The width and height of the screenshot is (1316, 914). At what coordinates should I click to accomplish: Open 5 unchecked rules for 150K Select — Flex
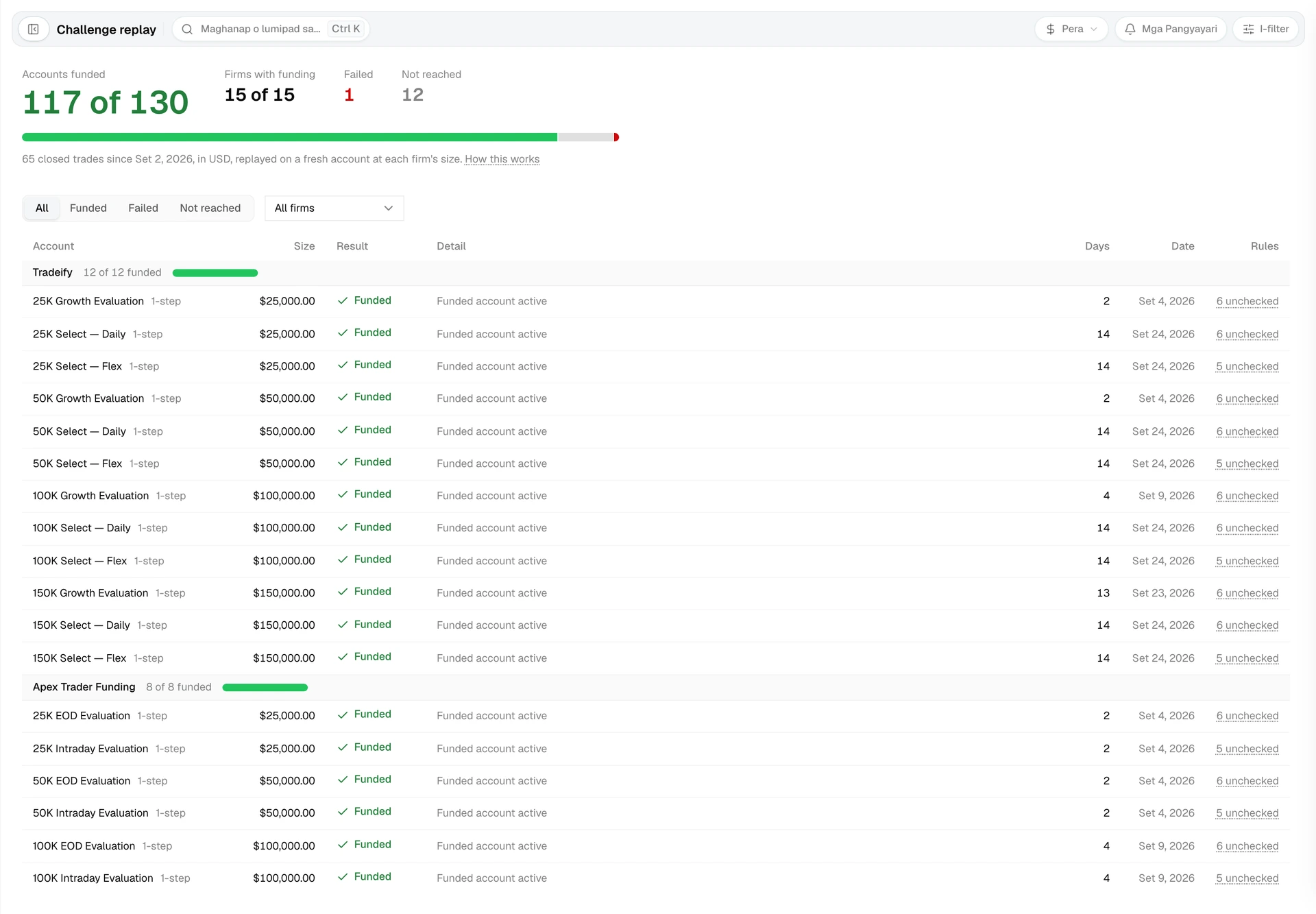pos(1247,658)
